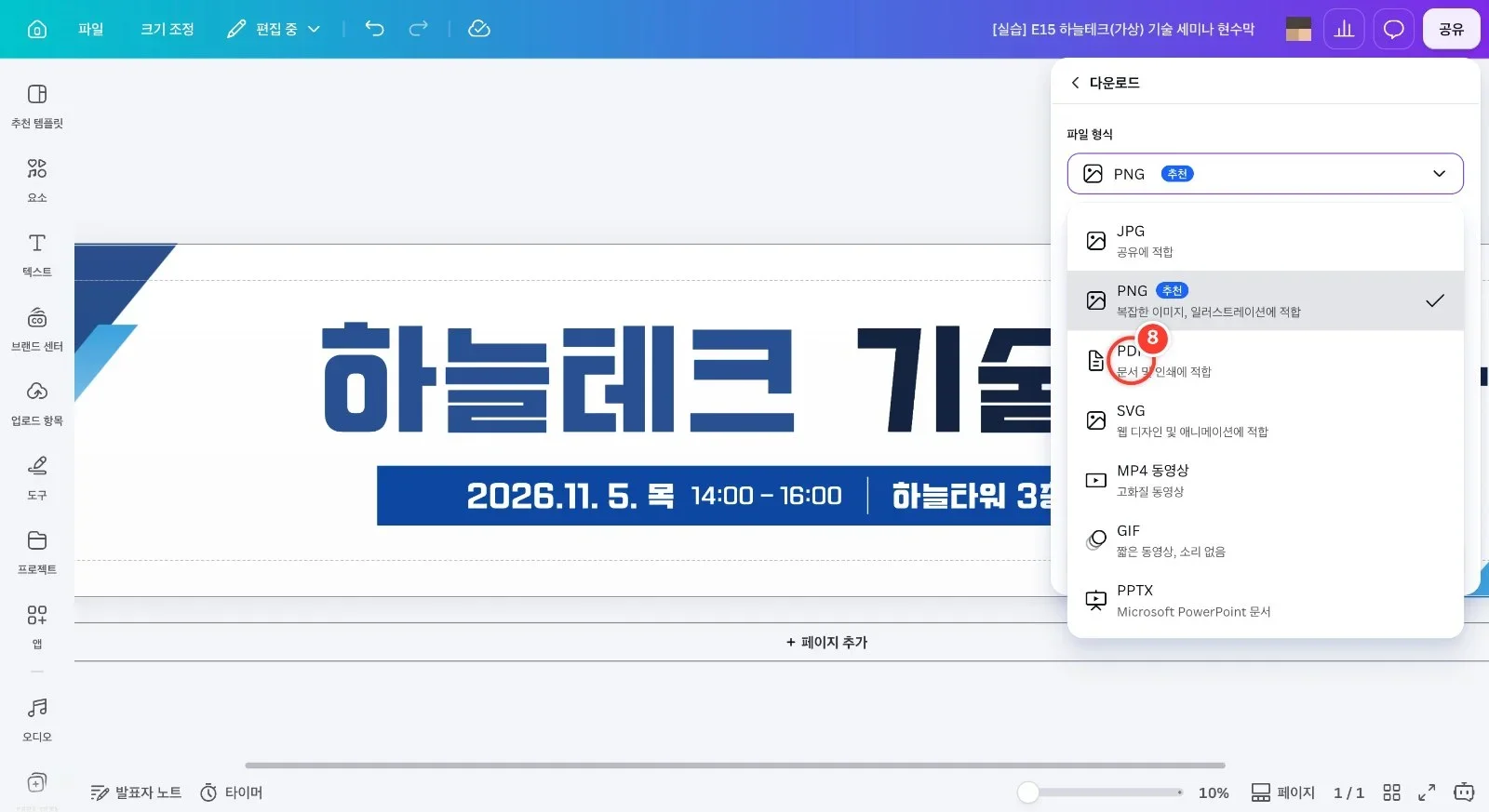Screen dimensions: 1489x812
Task: Open 요소 elements panel
Action: point(37,180)
